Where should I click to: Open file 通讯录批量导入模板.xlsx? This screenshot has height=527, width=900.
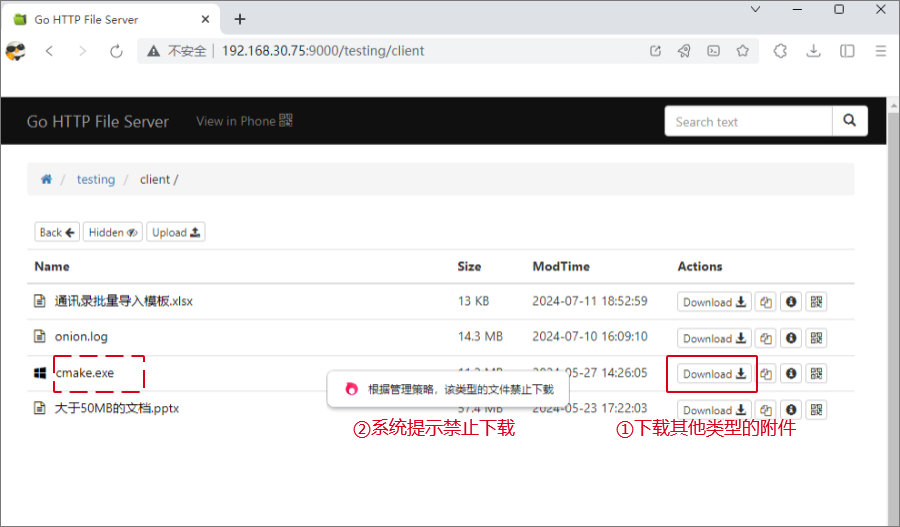(123, 301)
